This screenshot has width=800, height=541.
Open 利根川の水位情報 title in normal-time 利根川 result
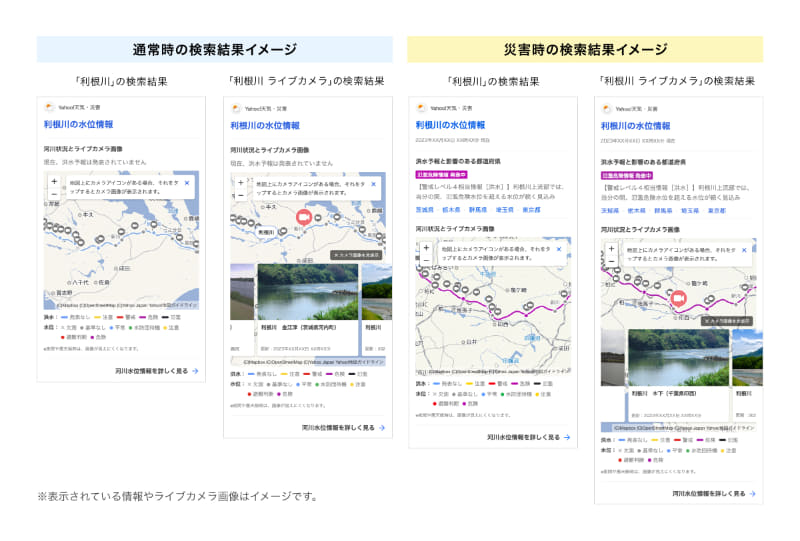(78, 124)
